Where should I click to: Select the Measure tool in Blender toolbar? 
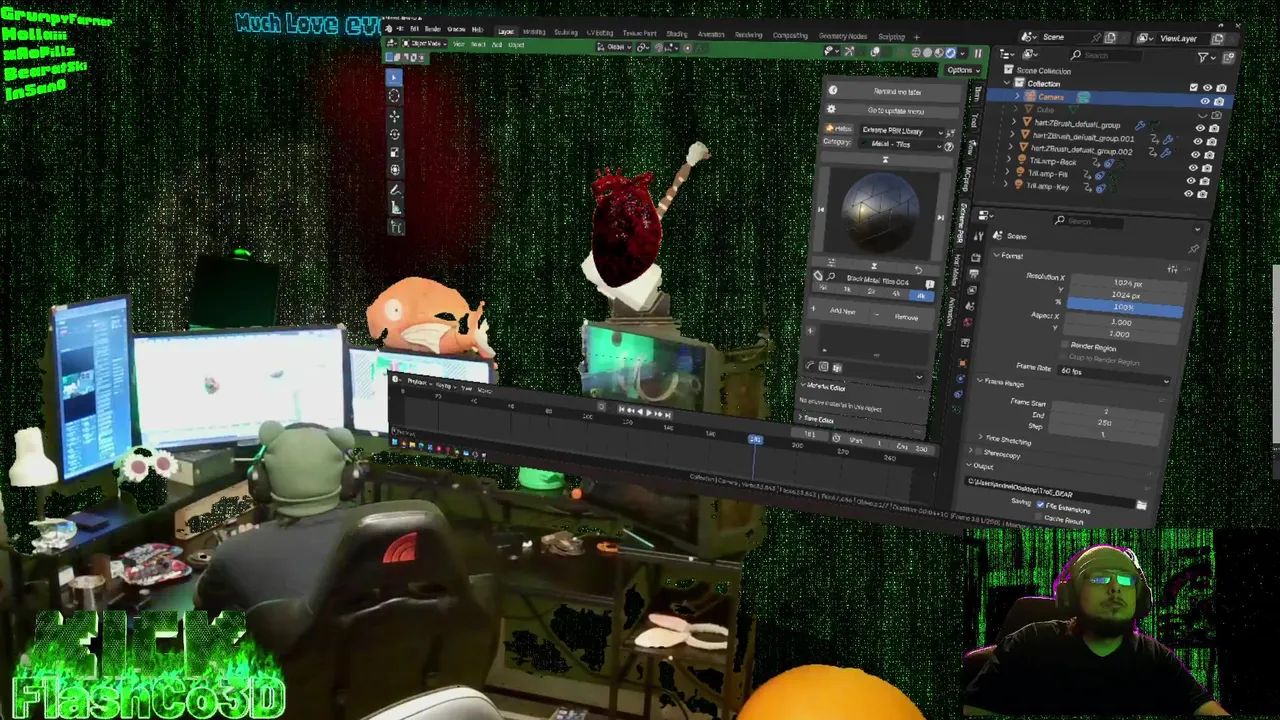(396, 208)
